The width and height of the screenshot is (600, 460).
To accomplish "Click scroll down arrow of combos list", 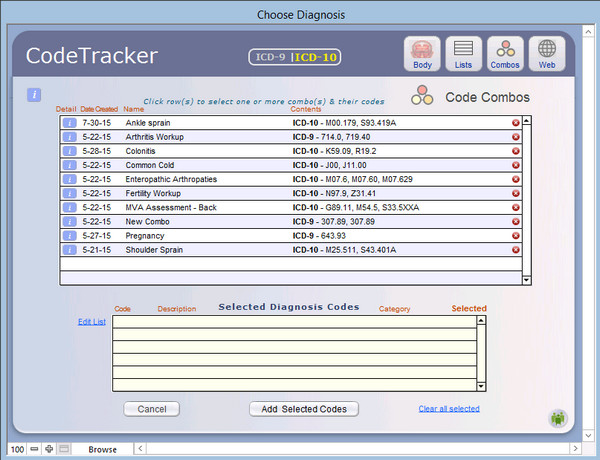I will pyautogui.click(x=527, y=280).
